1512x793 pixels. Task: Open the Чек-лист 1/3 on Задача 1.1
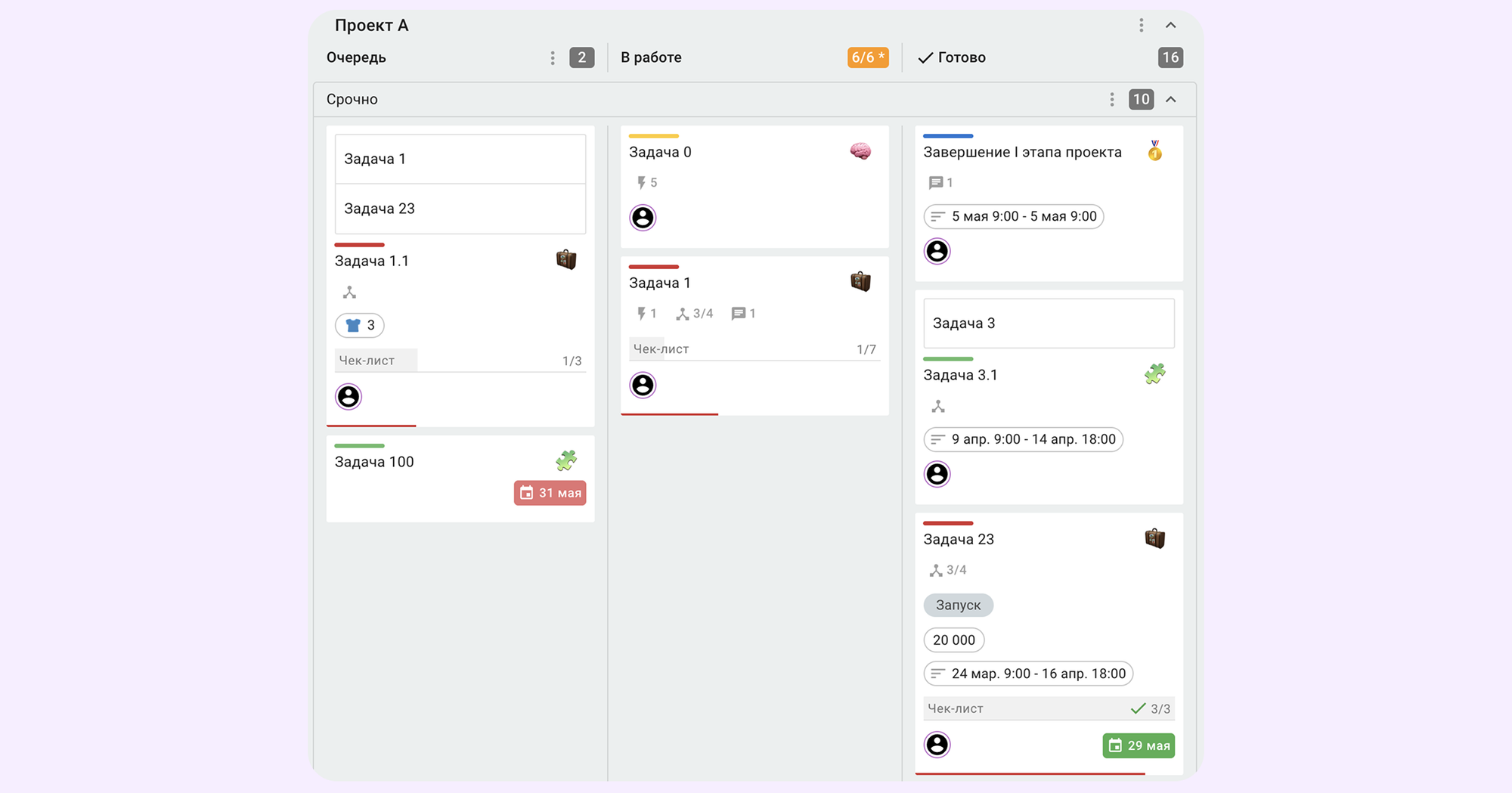(x=460, y=361)
